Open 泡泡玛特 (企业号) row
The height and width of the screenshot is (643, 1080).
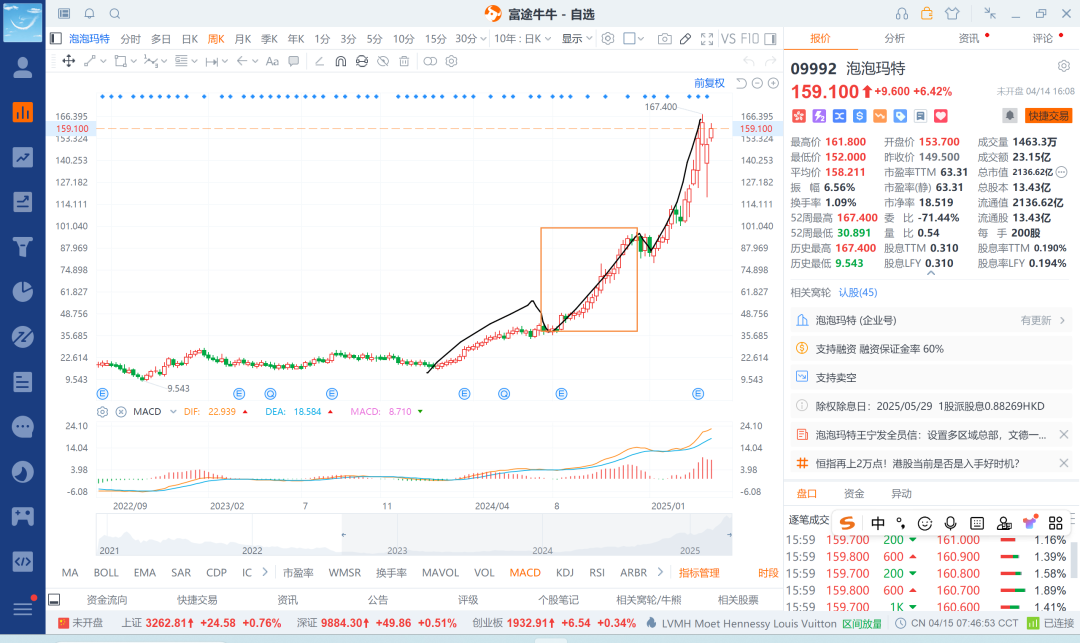(931, 320)
